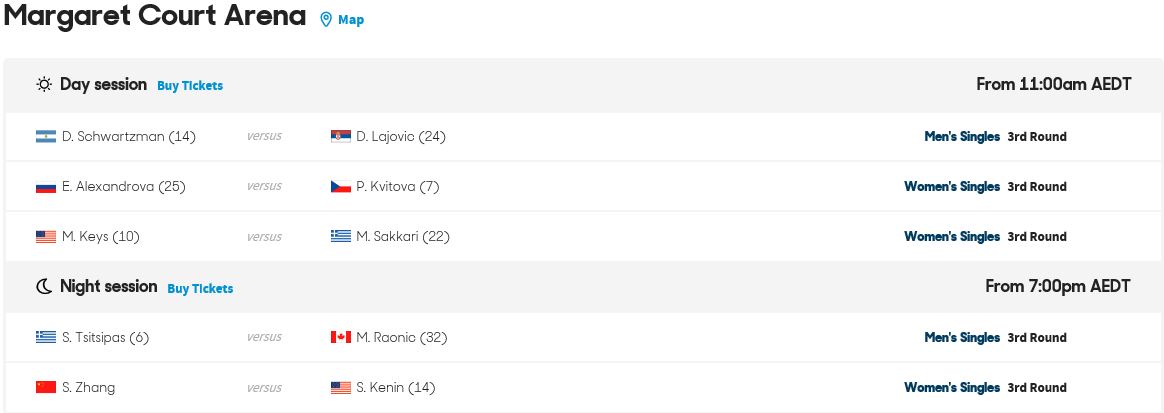This screenshot has width=1164, height=413.
Task: Buy Tickets for the Day session
Action: [x=190, y=85]
